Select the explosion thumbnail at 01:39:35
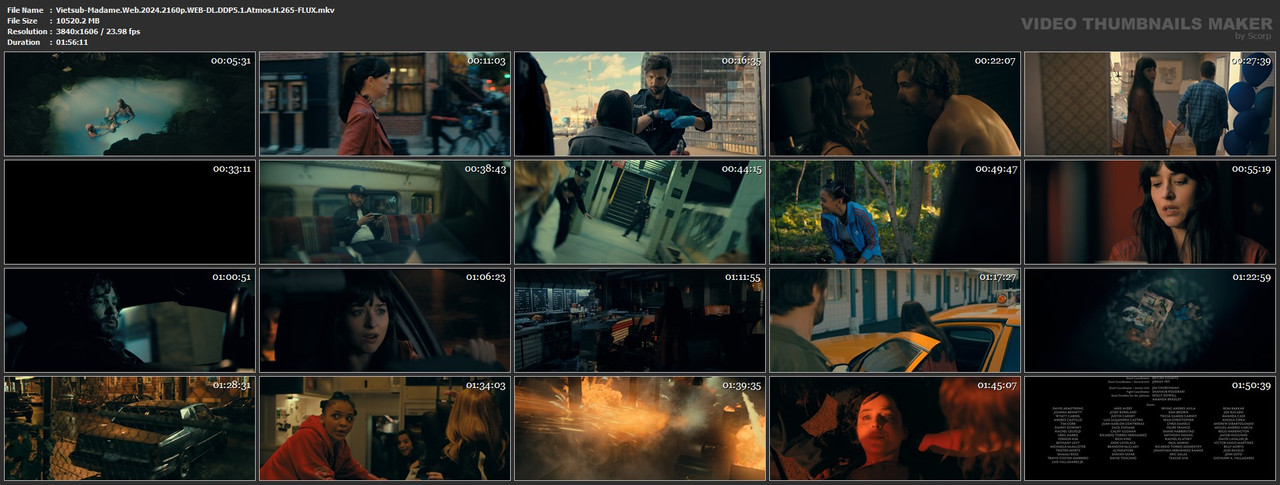 click(640, 428)
